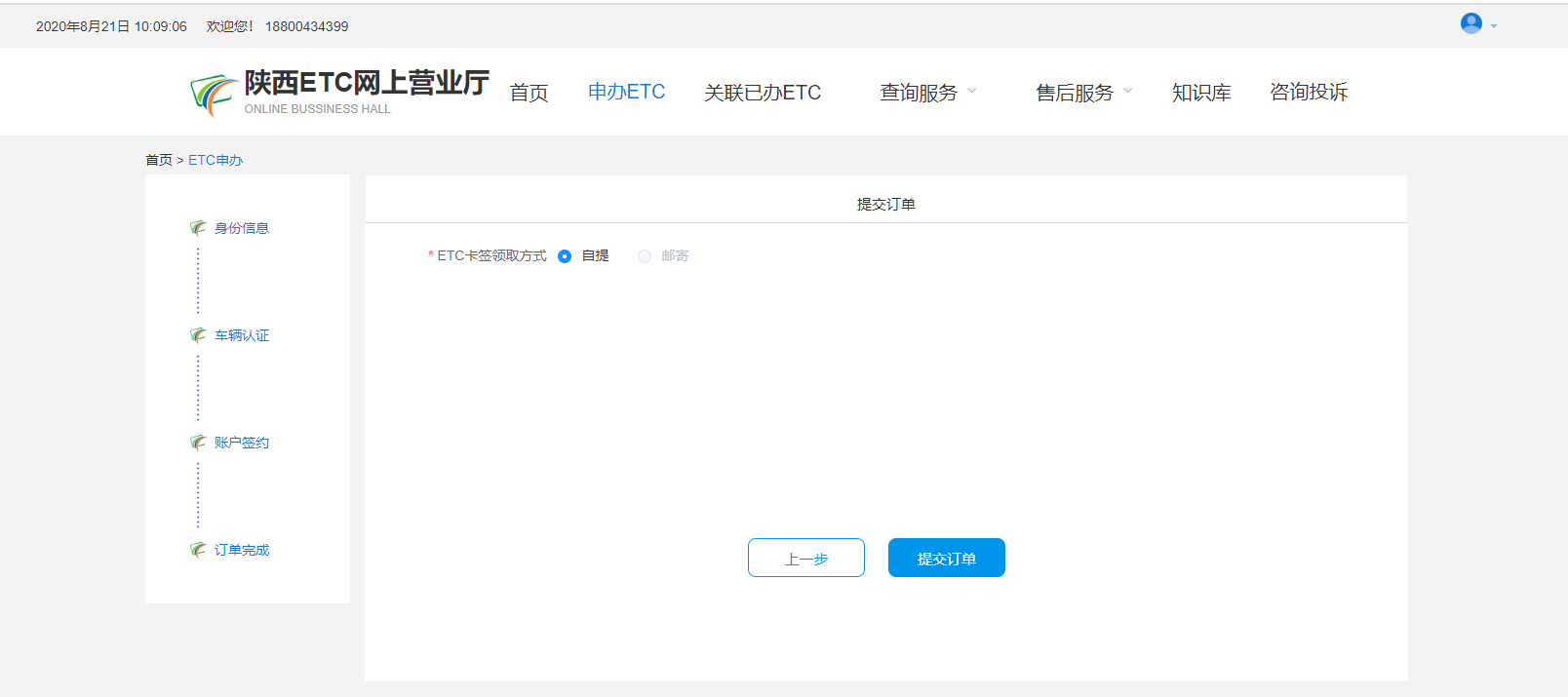This screenshot has width=1568, height=697.
Task: Open the 咨询投诉 navigation item
Action: [x=1308, y=92]
